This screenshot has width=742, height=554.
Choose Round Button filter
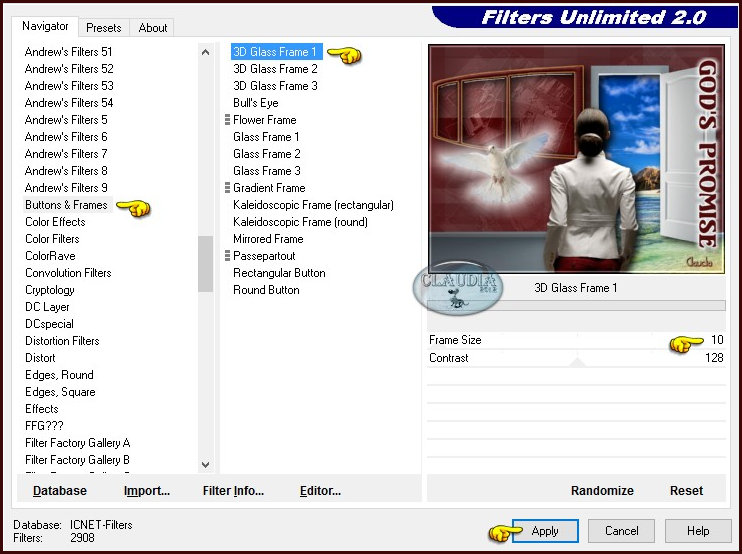click(x=266, y=290)
